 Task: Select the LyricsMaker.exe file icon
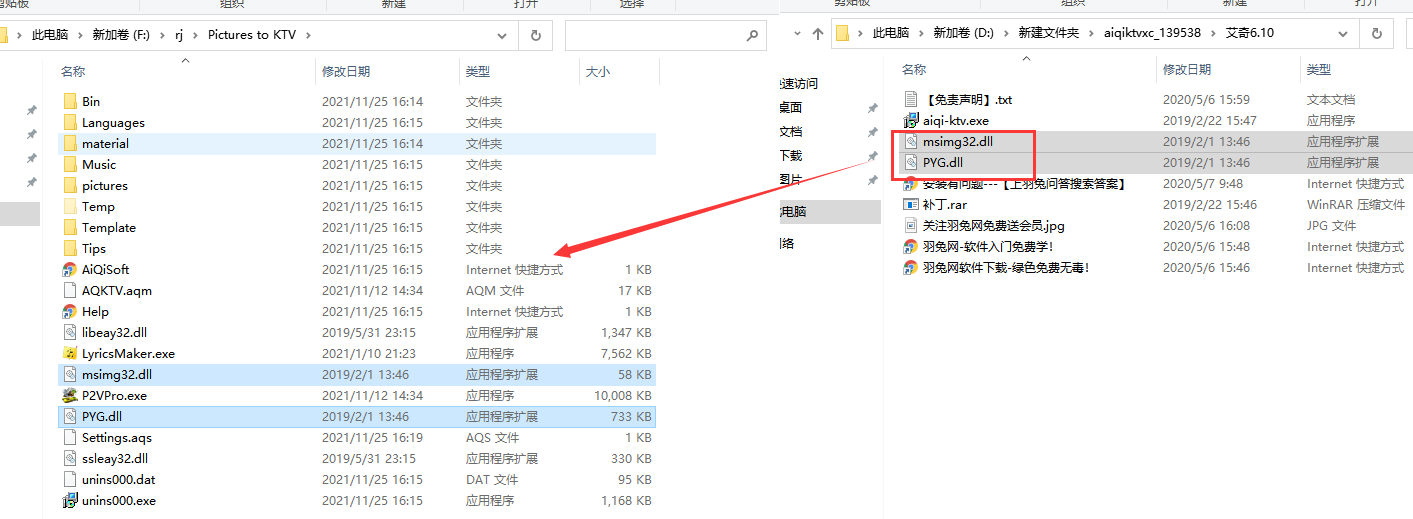(70, 353)
